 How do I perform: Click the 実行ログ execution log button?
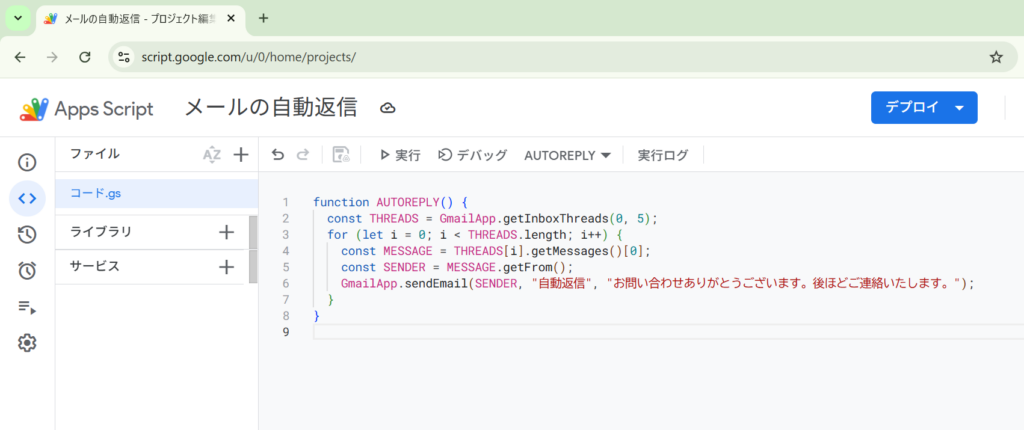point(663,155)
